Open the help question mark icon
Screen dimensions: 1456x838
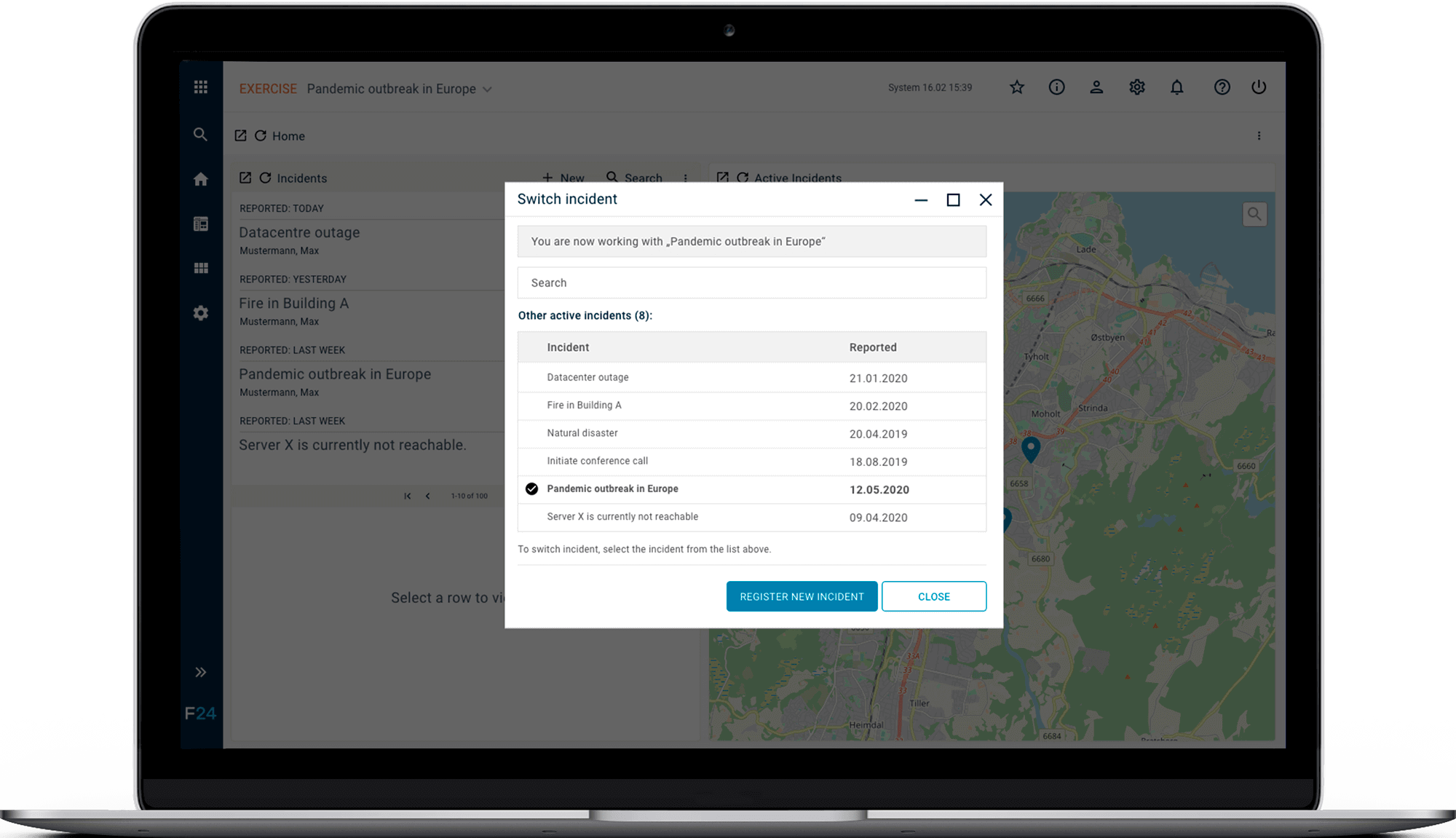click(x=1222, y=87)
